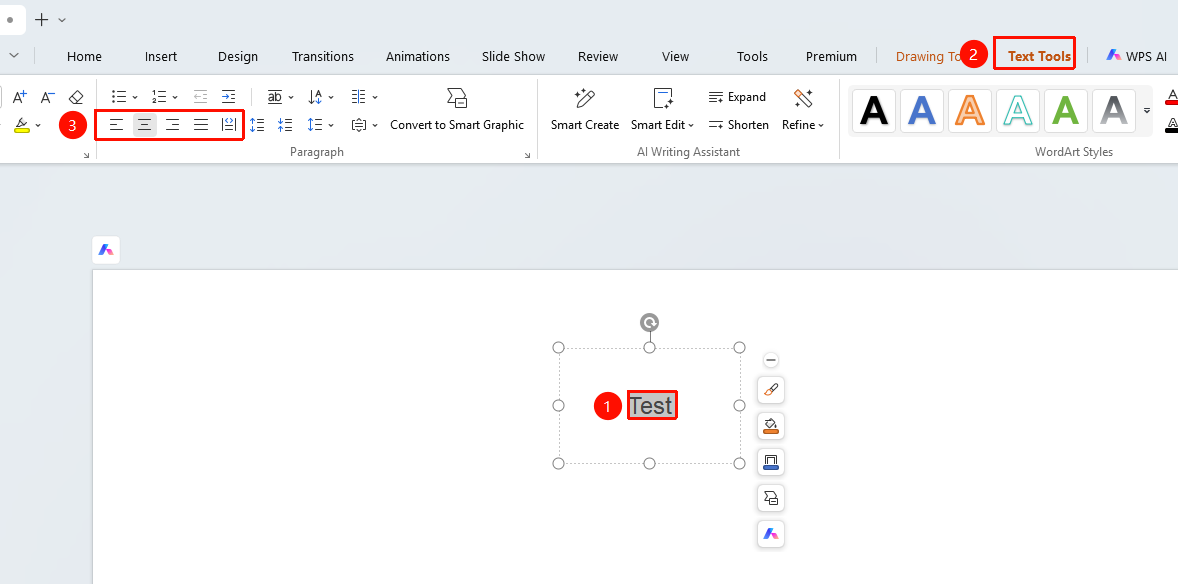Apply the orange outlined WordArt style
The height and width of the screenshot is (584, 1178).
coord(970,111)
